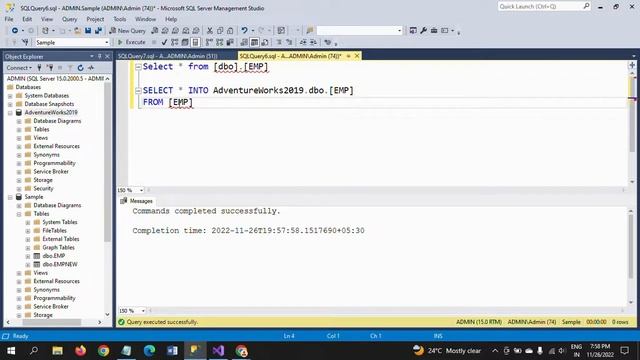
Task: Open the Help menu
Action: click(x=171, y=19)
